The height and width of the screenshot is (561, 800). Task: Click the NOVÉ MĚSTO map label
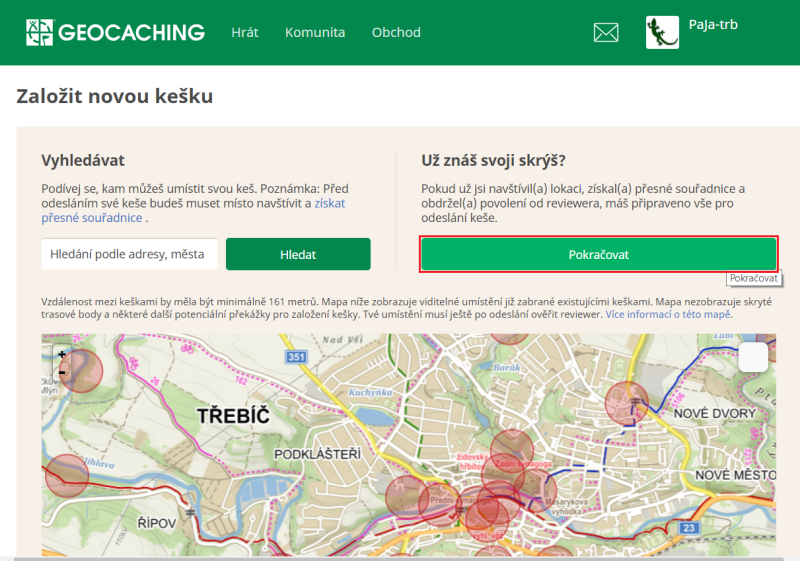[735, 475]
